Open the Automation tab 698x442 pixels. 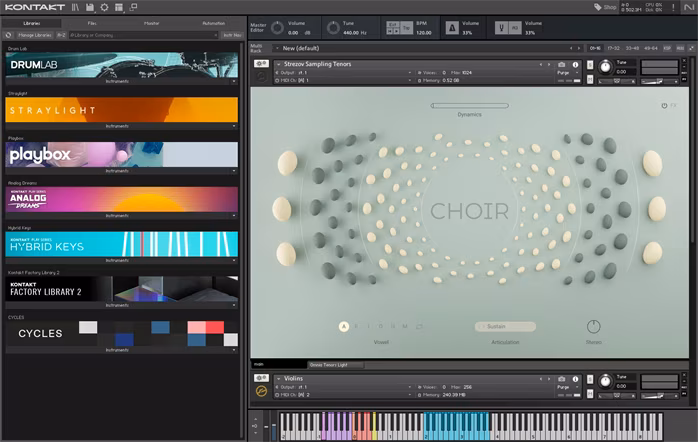click(x=213, y=22)
